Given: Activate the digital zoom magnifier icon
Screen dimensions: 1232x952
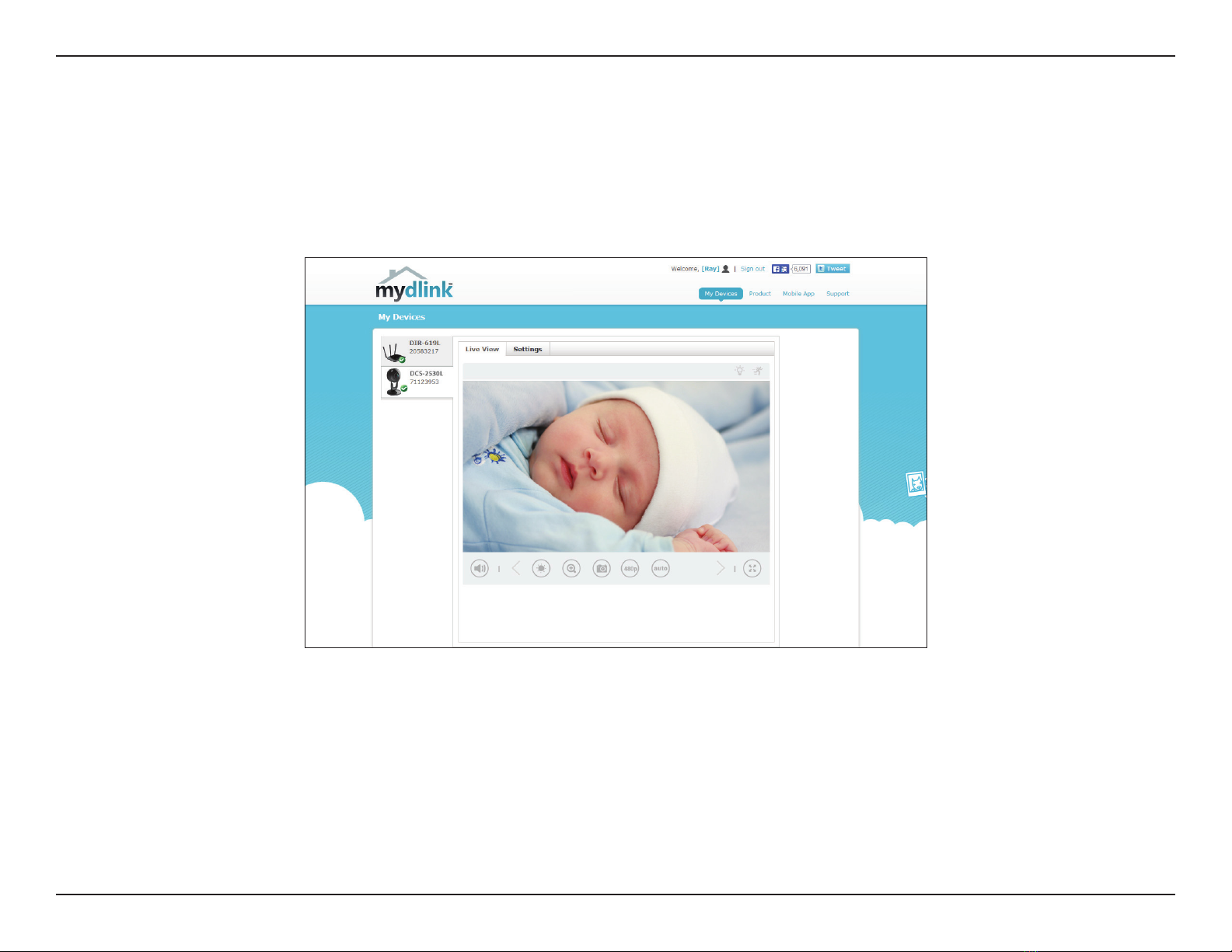Looking at the screenshot, I should 571,569.
